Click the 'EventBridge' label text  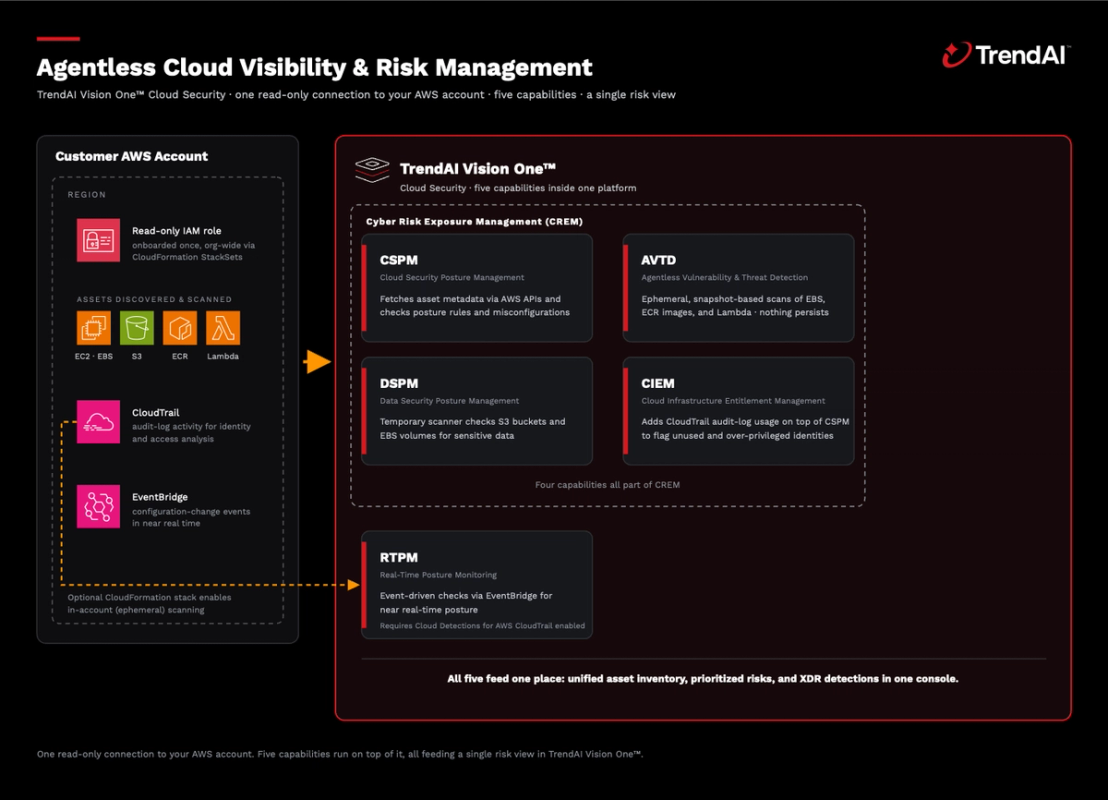[x=160, y=497]
